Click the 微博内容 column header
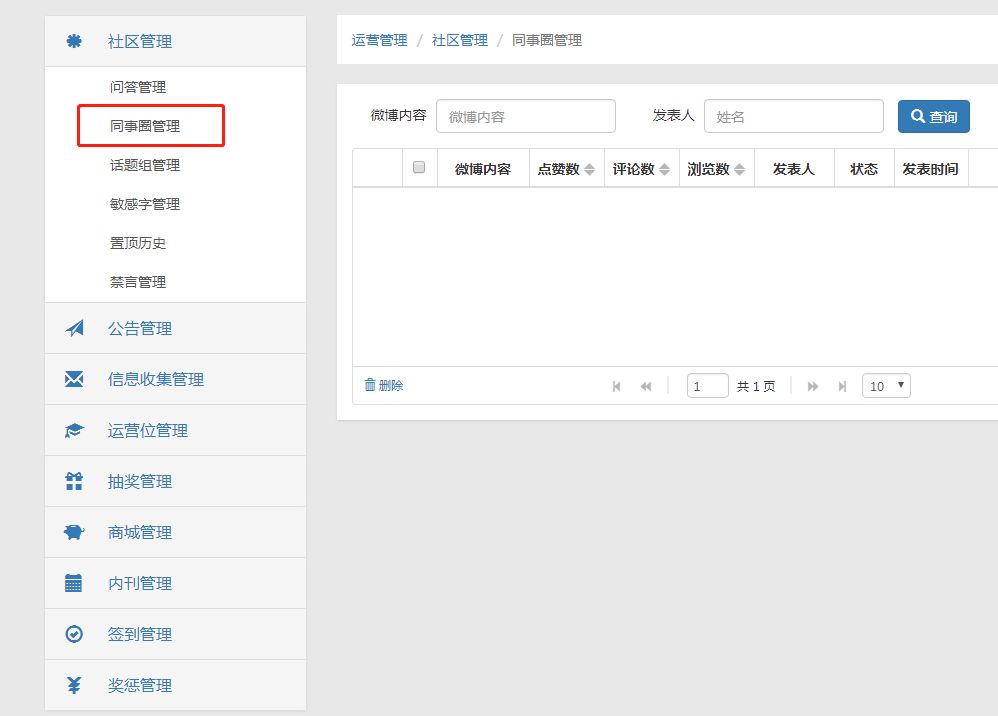 tap(483, 169)
